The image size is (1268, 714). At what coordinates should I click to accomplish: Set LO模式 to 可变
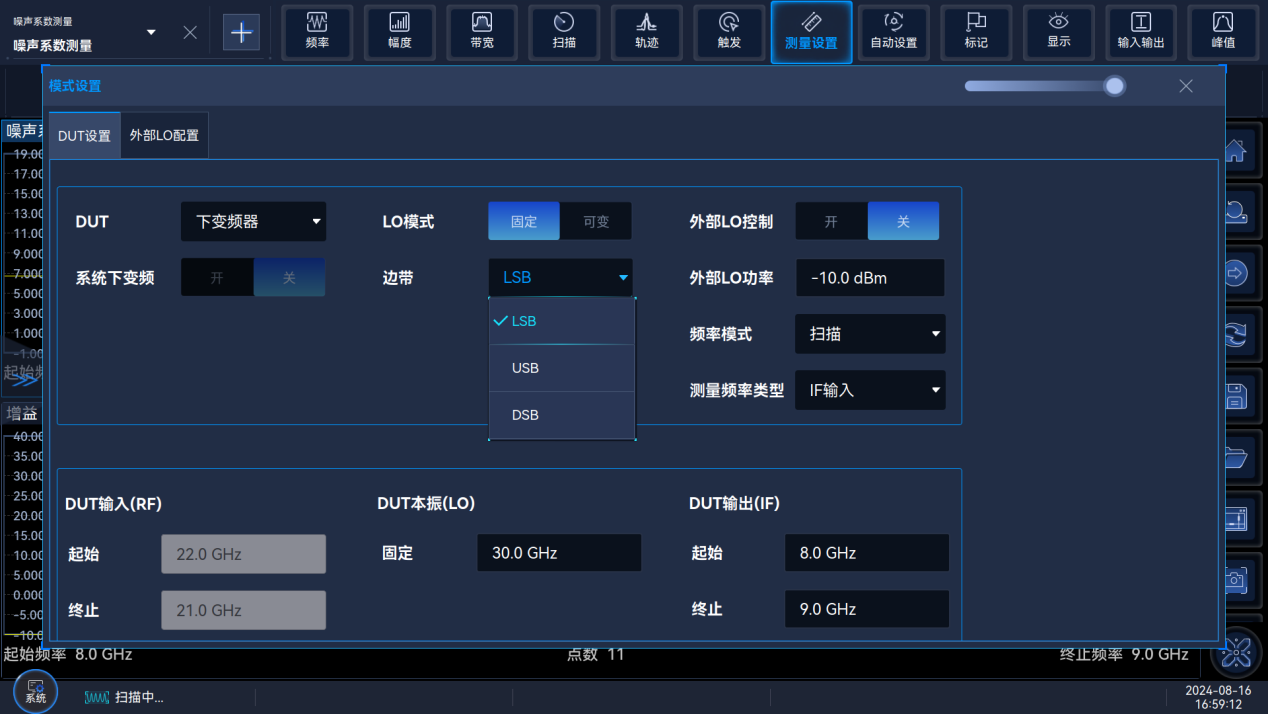(x=596, y=220)
